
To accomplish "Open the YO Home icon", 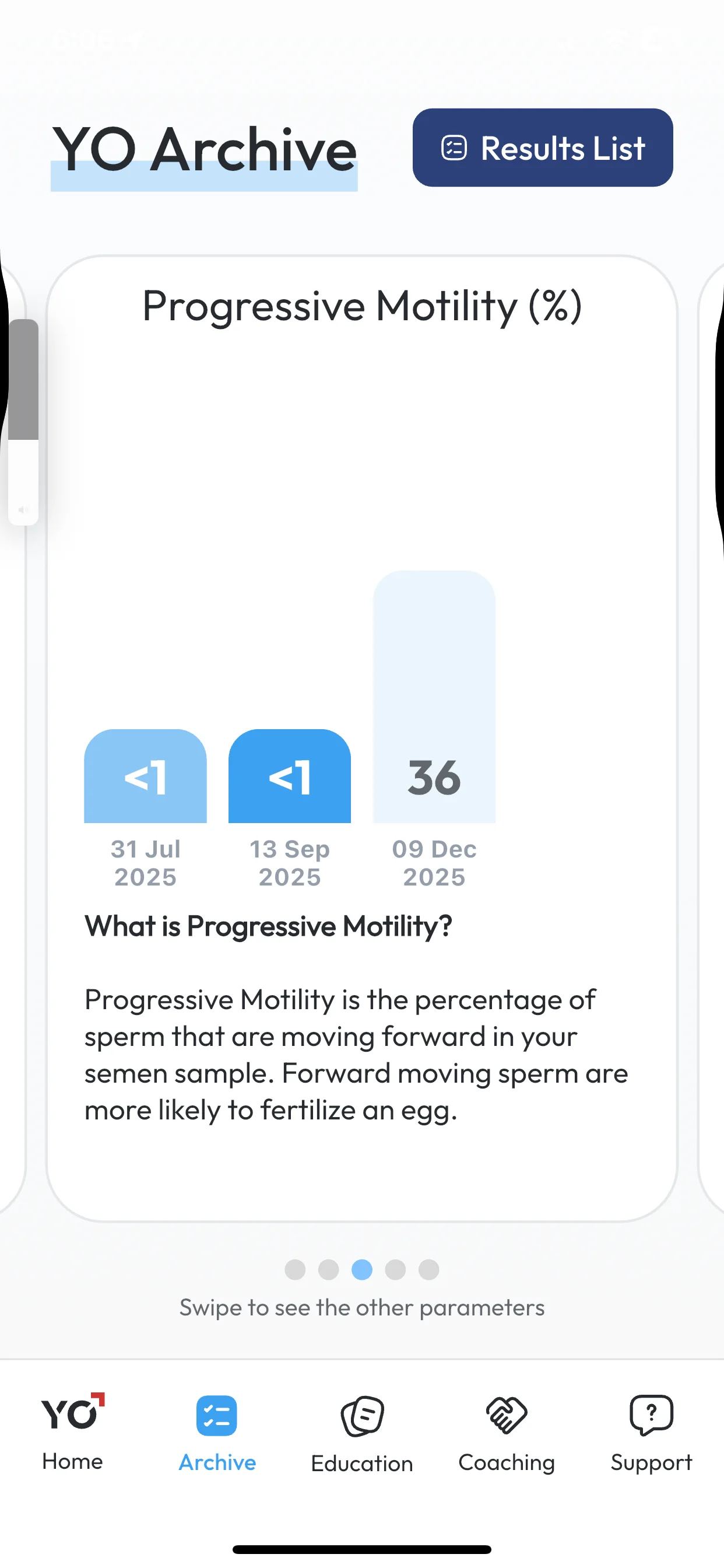I will [x=72, y=1411].
